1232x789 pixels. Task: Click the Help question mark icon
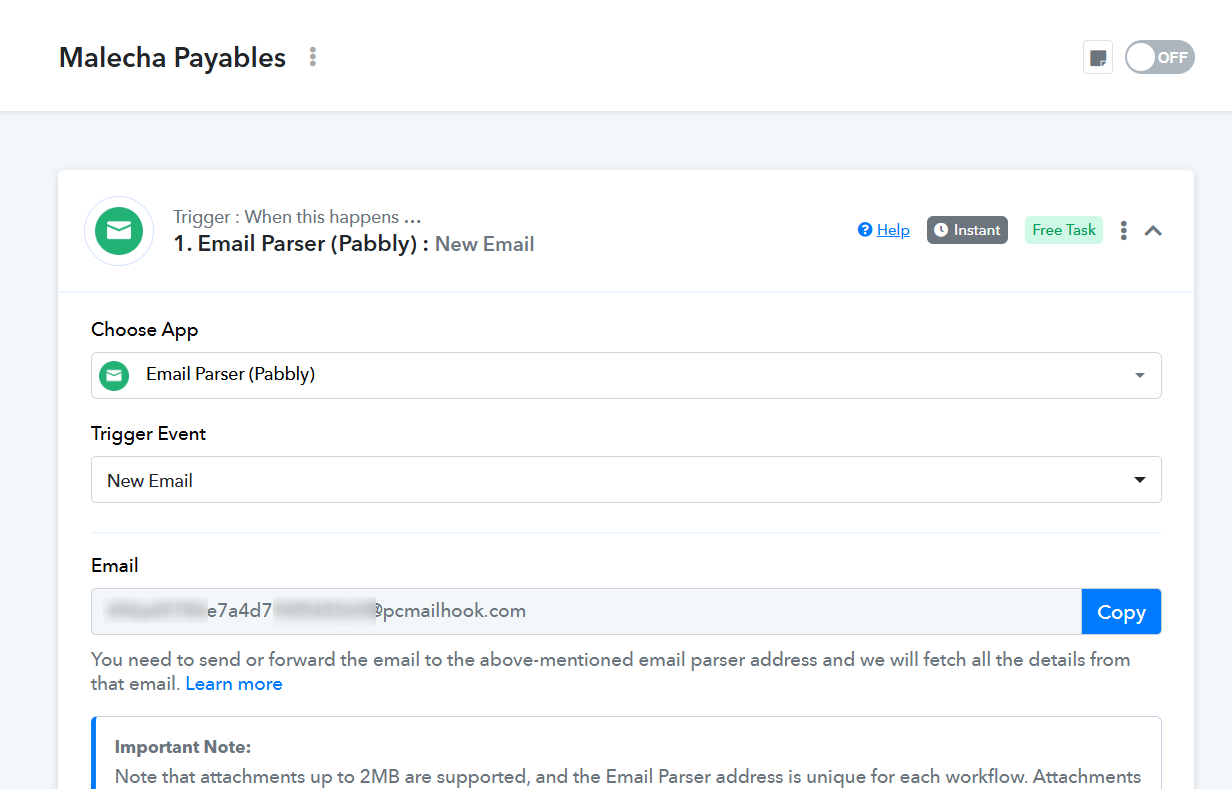click(865, 230)
